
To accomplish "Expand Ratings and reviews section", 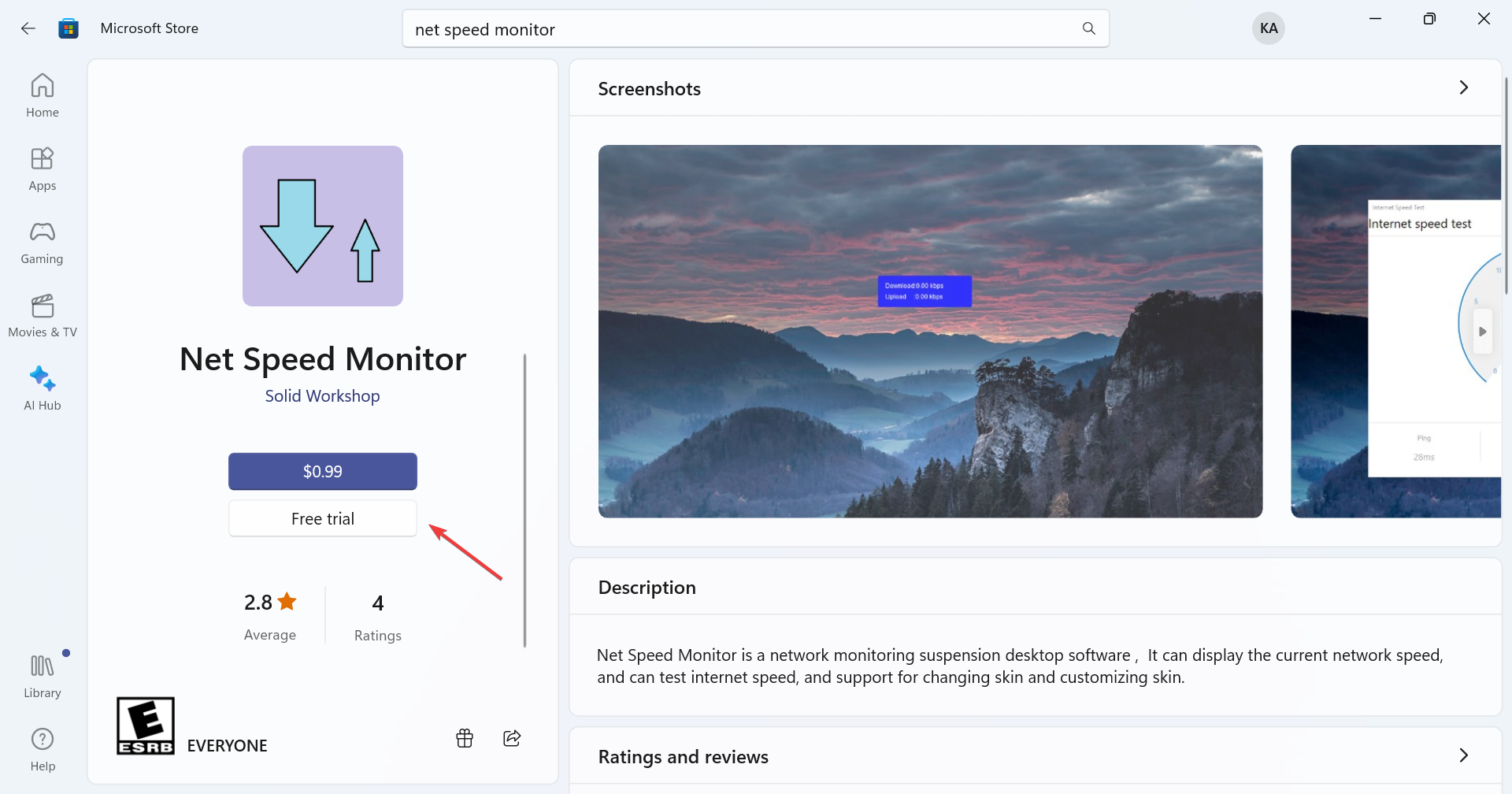I will pos(1464,755).
